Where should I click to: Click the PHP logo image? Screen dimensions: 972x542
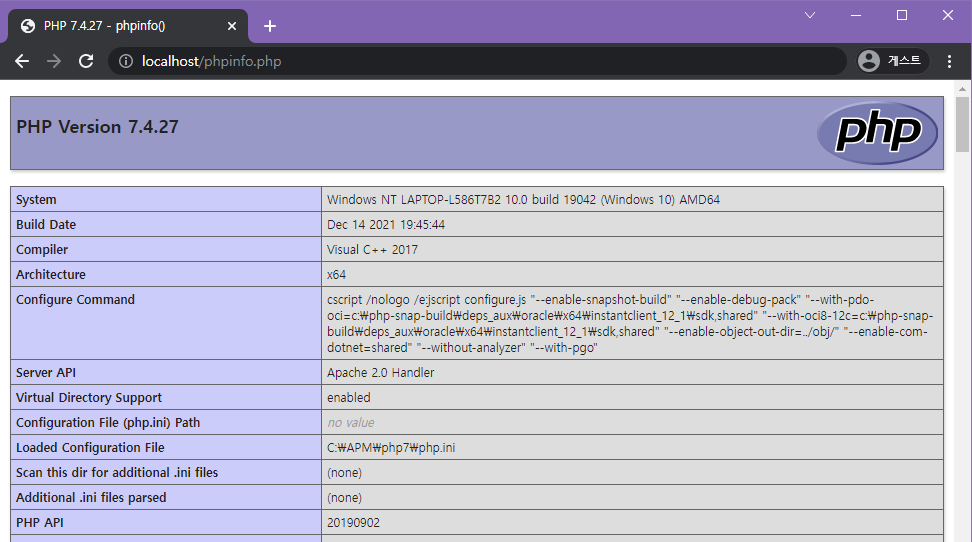pos(877,133)
